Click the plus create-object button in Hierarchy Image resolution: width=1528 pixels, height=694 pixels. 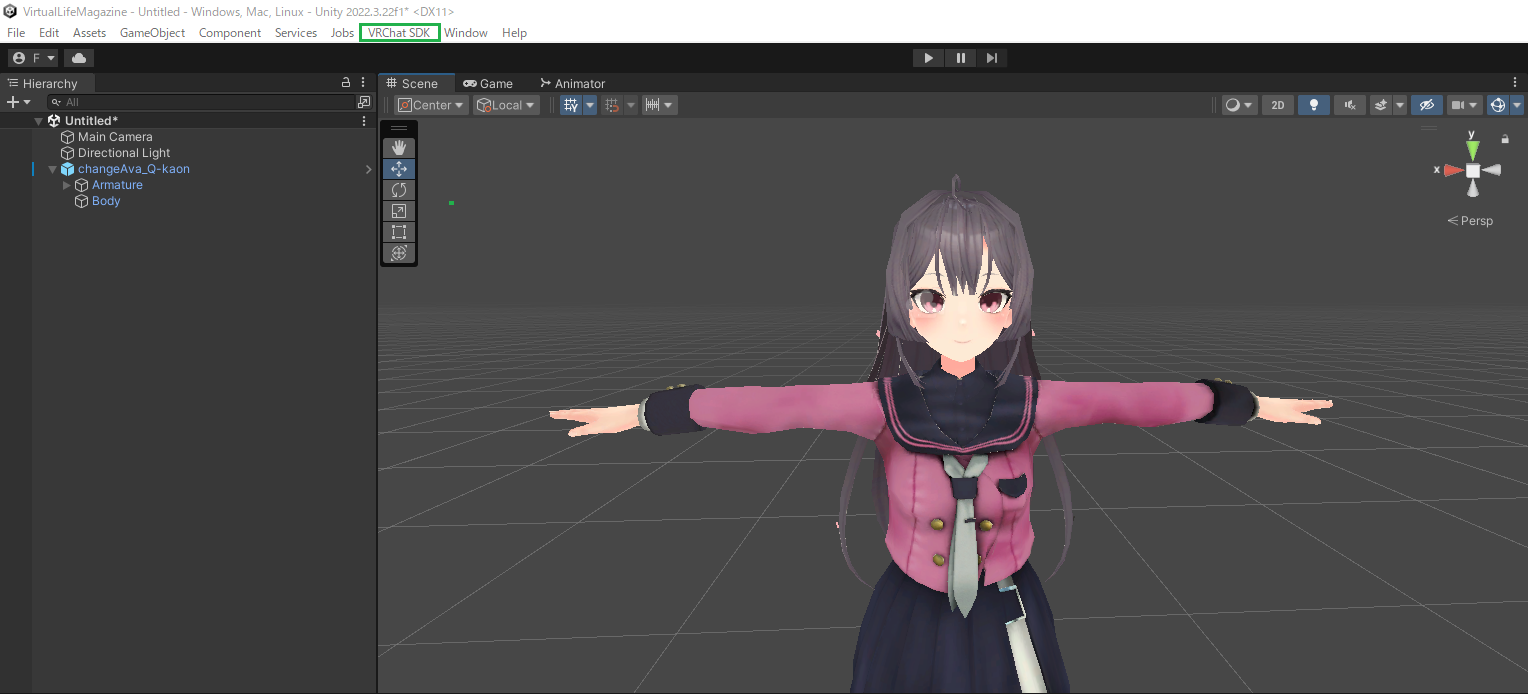tap(18, 102)
